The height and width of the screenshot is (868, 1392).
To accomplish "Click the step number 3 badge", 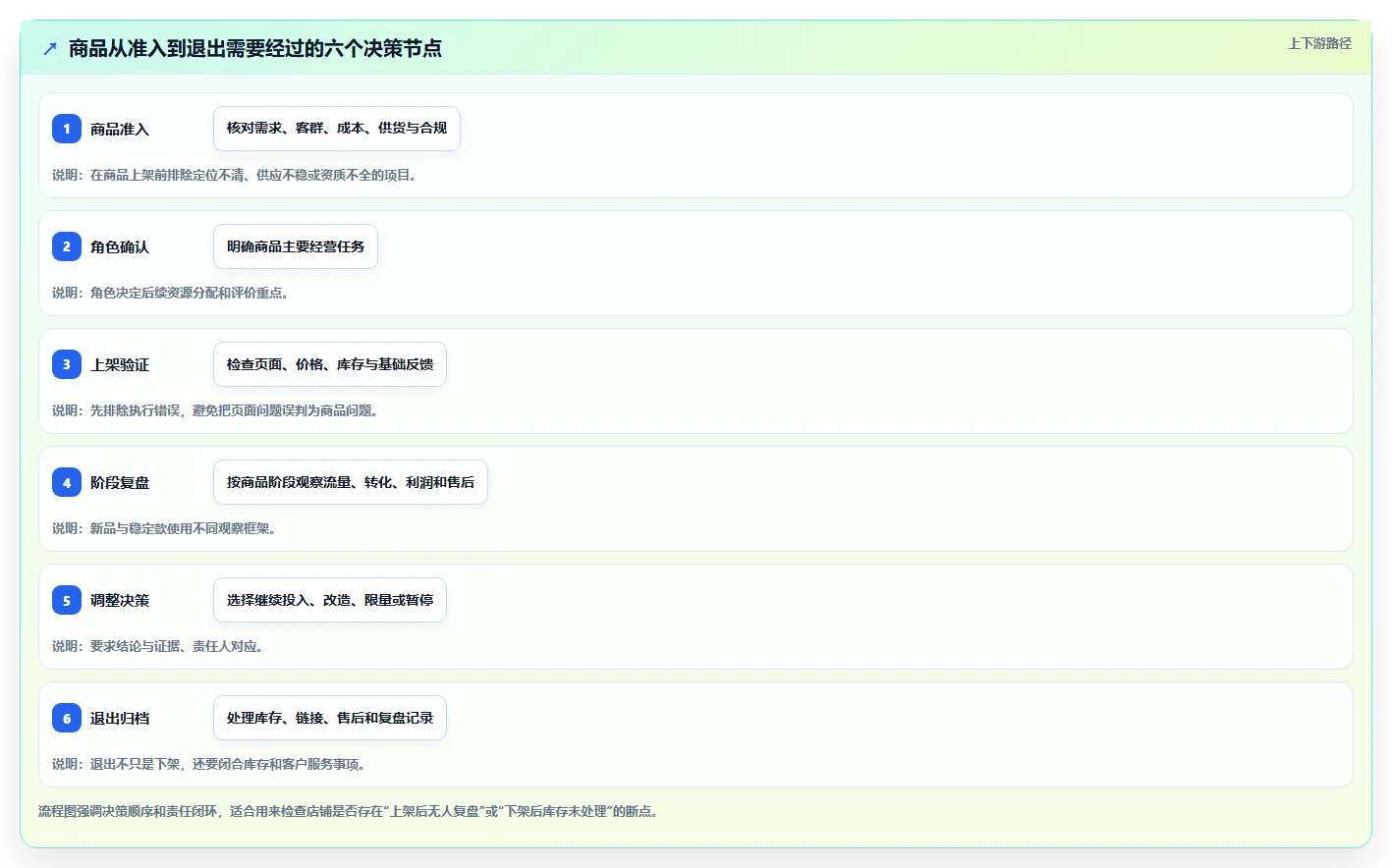I will 67,364.
